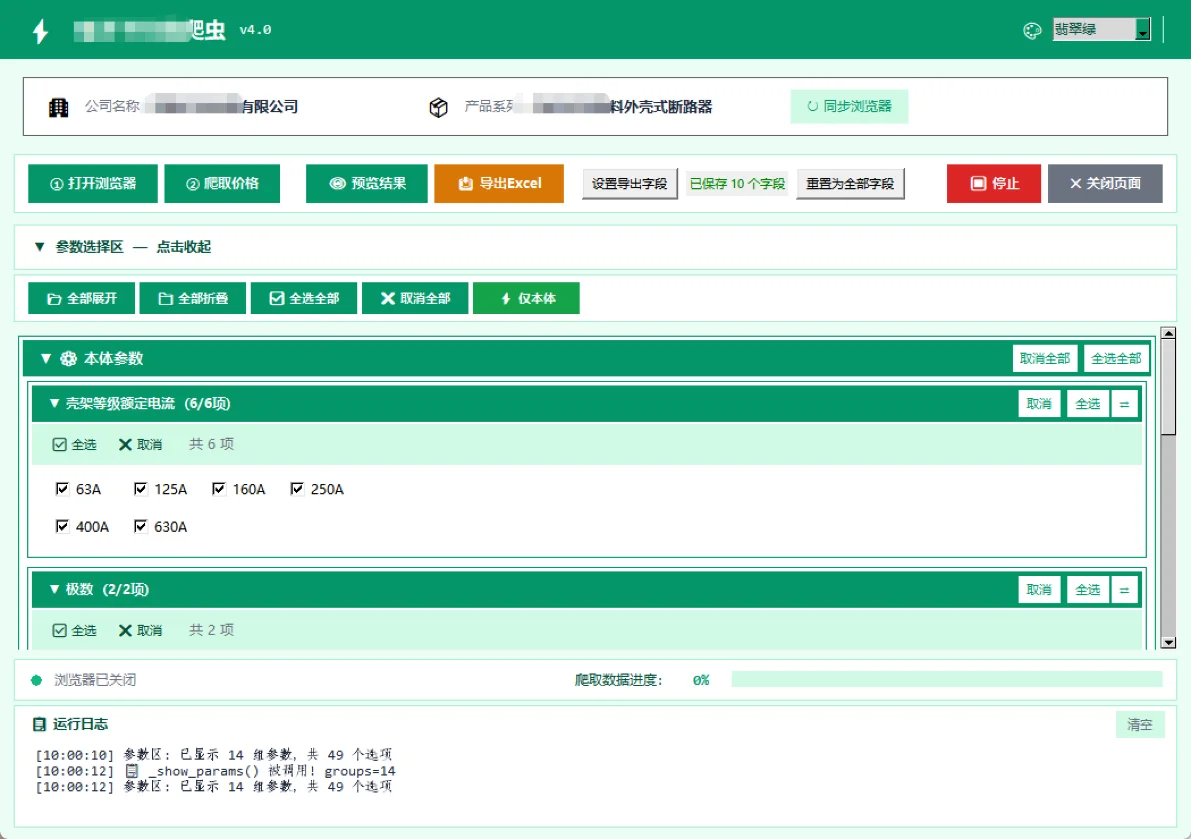Screen dimensions: 1191x839
Task: Uncheck the 125A checkbox
Action: (x=141, y=489)
